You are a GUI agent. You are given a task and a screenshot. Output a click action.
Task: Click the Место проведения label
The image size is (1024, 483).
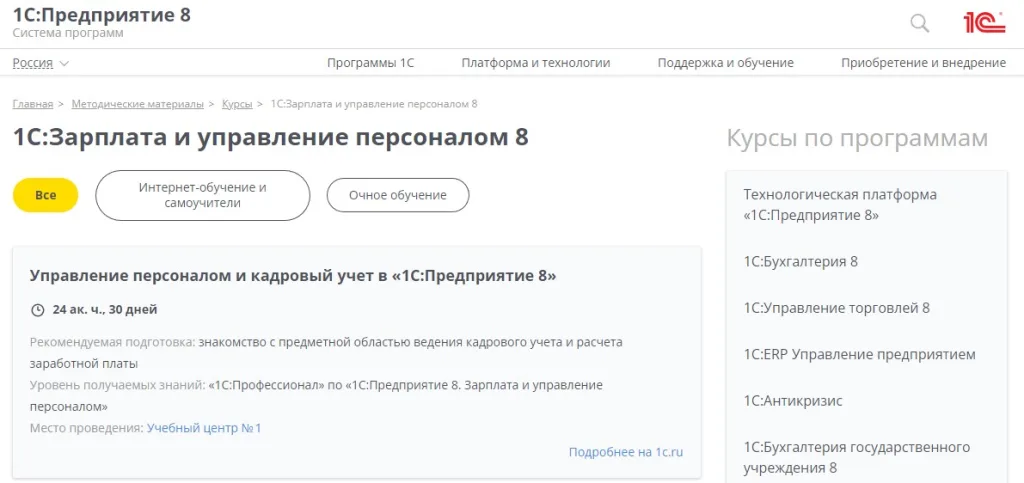pyautogui.click(x=87, y=428)
